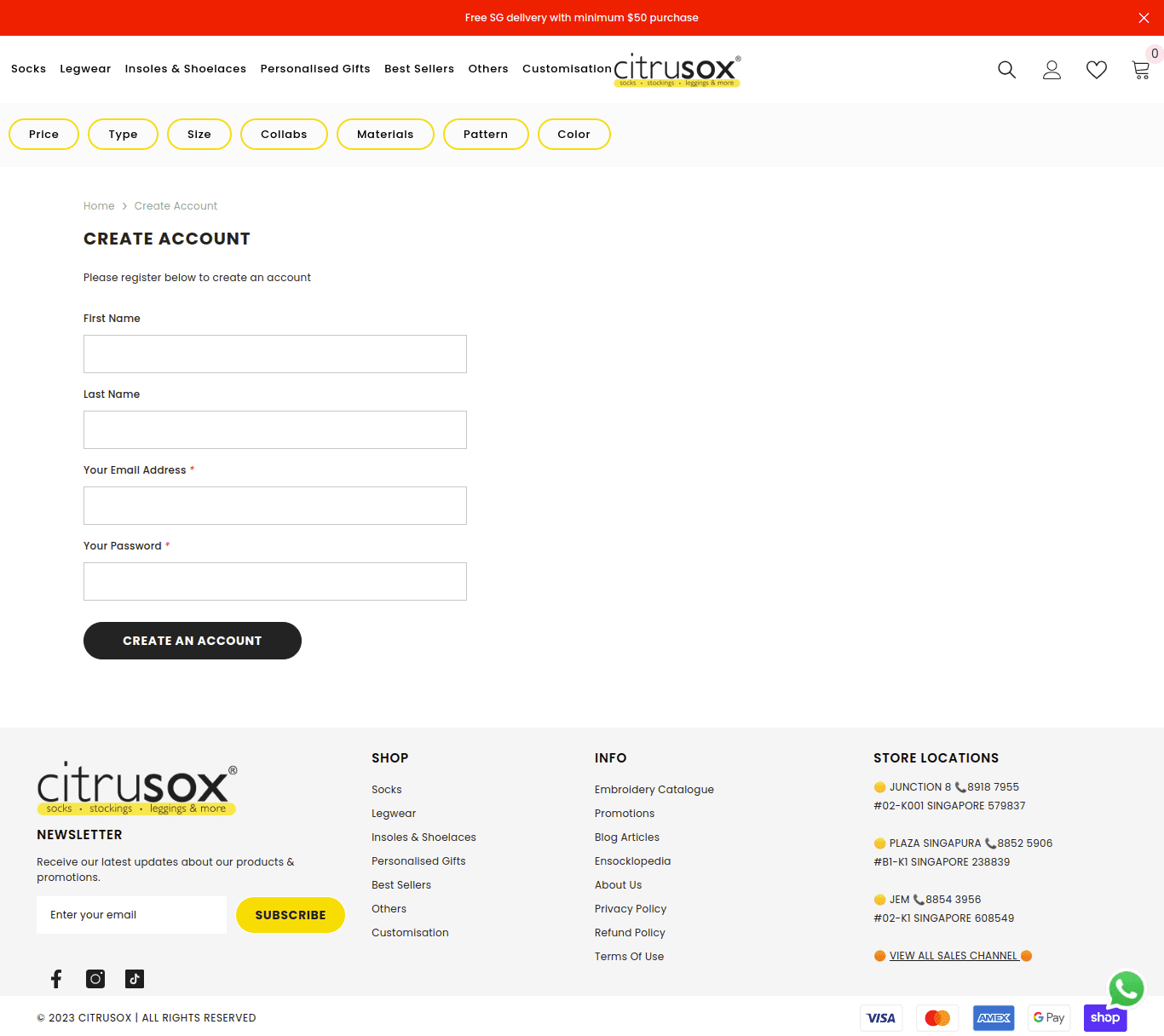Expand the Materials filter
The height and width of the screenshot is (1036, 1164).
pyautogui.click(x=385, y=135)
